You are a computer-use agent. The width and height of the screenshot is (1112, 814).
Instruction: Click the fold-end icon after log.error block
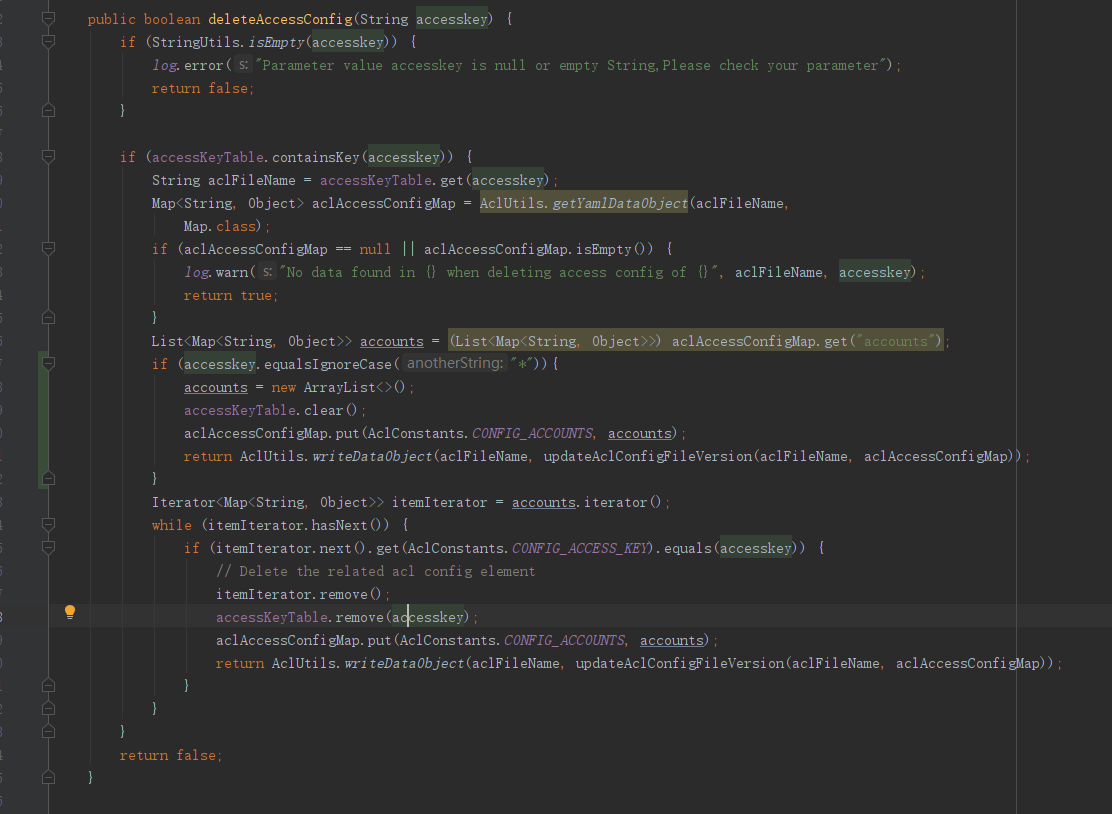(47, 110)
